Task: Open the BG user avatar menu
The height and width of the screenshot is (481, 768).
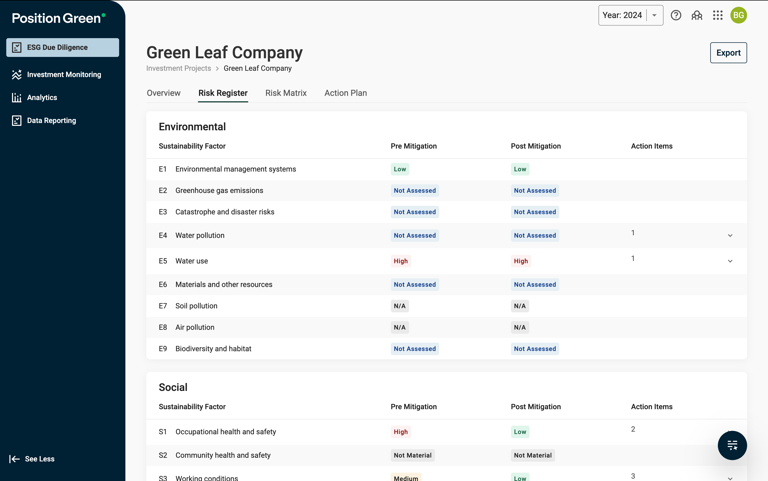Action: (x=739, y=15)
